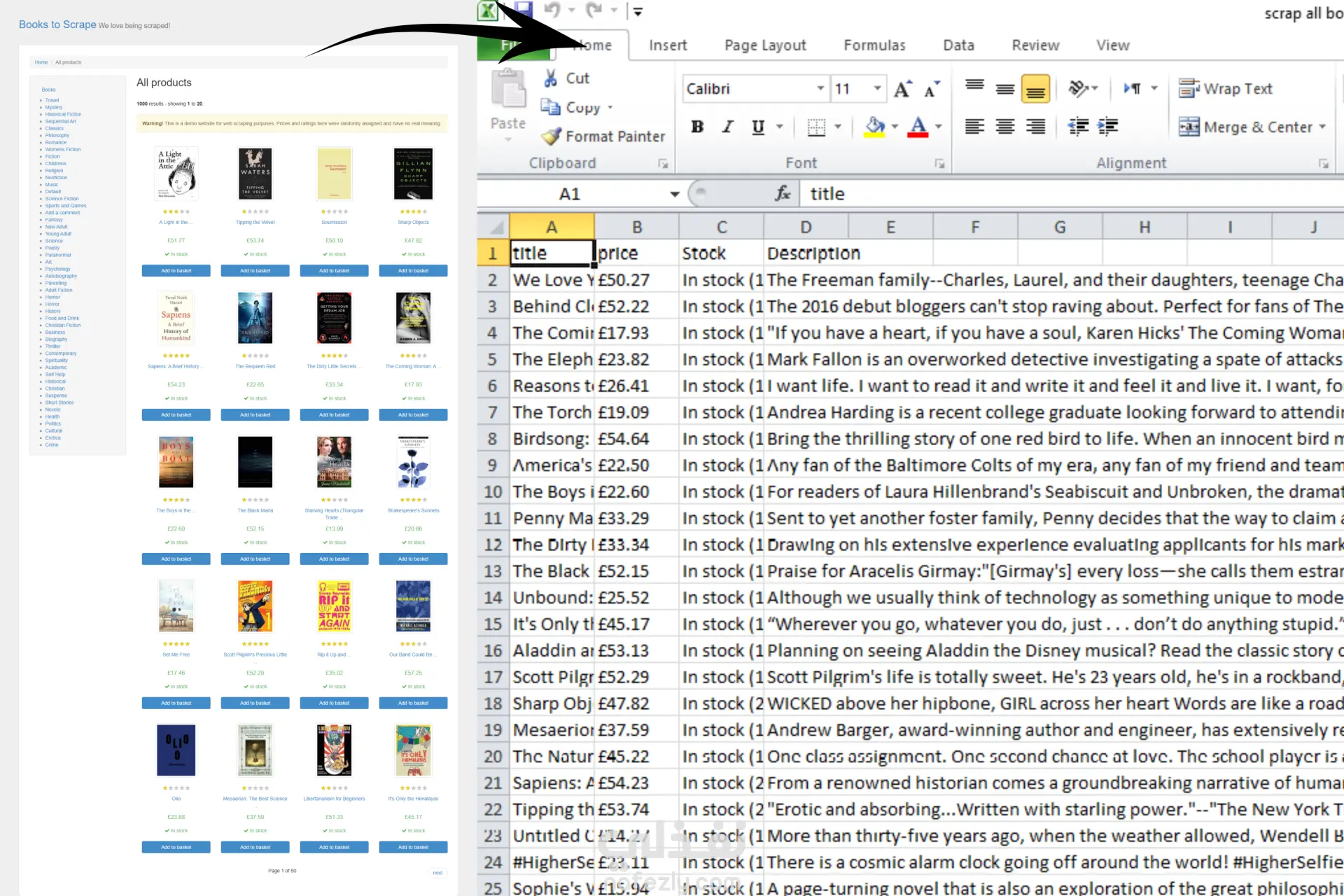Viewport: 1344px width, 896px height.
Task: Click the Home breadcrumb link on the website
Action: (41, 62)
